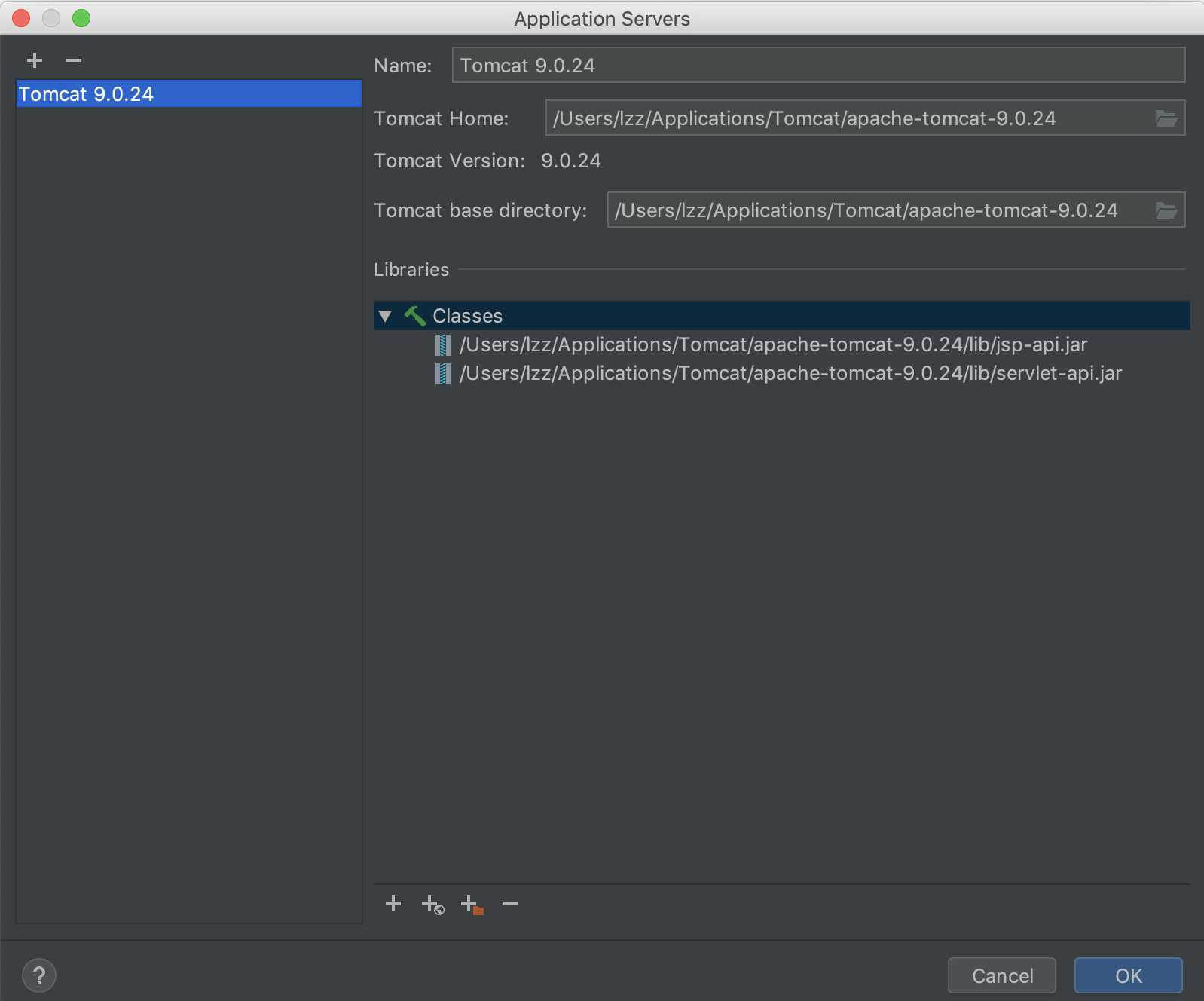This screenshot has width=1204, height=1001.
Task: Select the jsp-api.jar library entry
Action: click(x=773, y=344)
